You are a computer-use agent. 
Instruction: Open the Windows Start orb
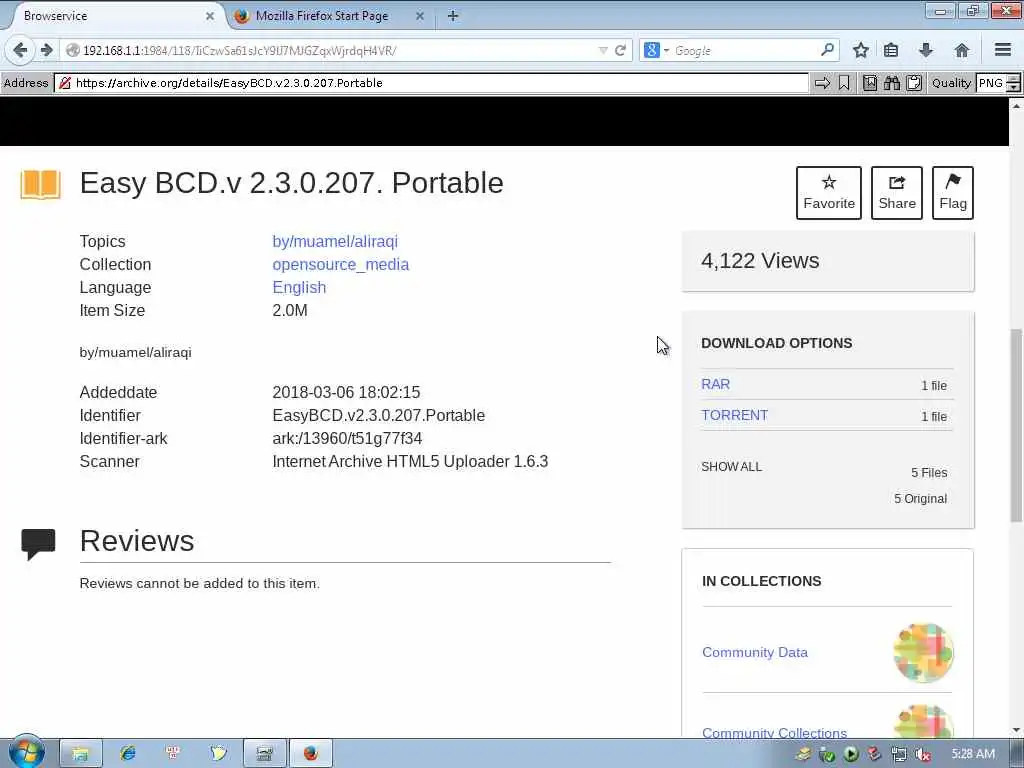[26, 752]
